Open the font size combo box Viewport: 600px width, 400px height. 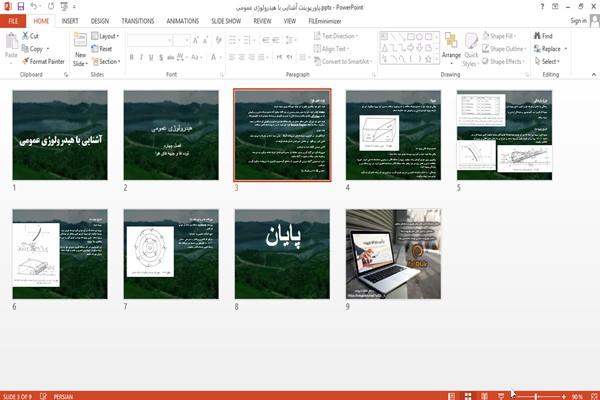(x=181, y=40)
